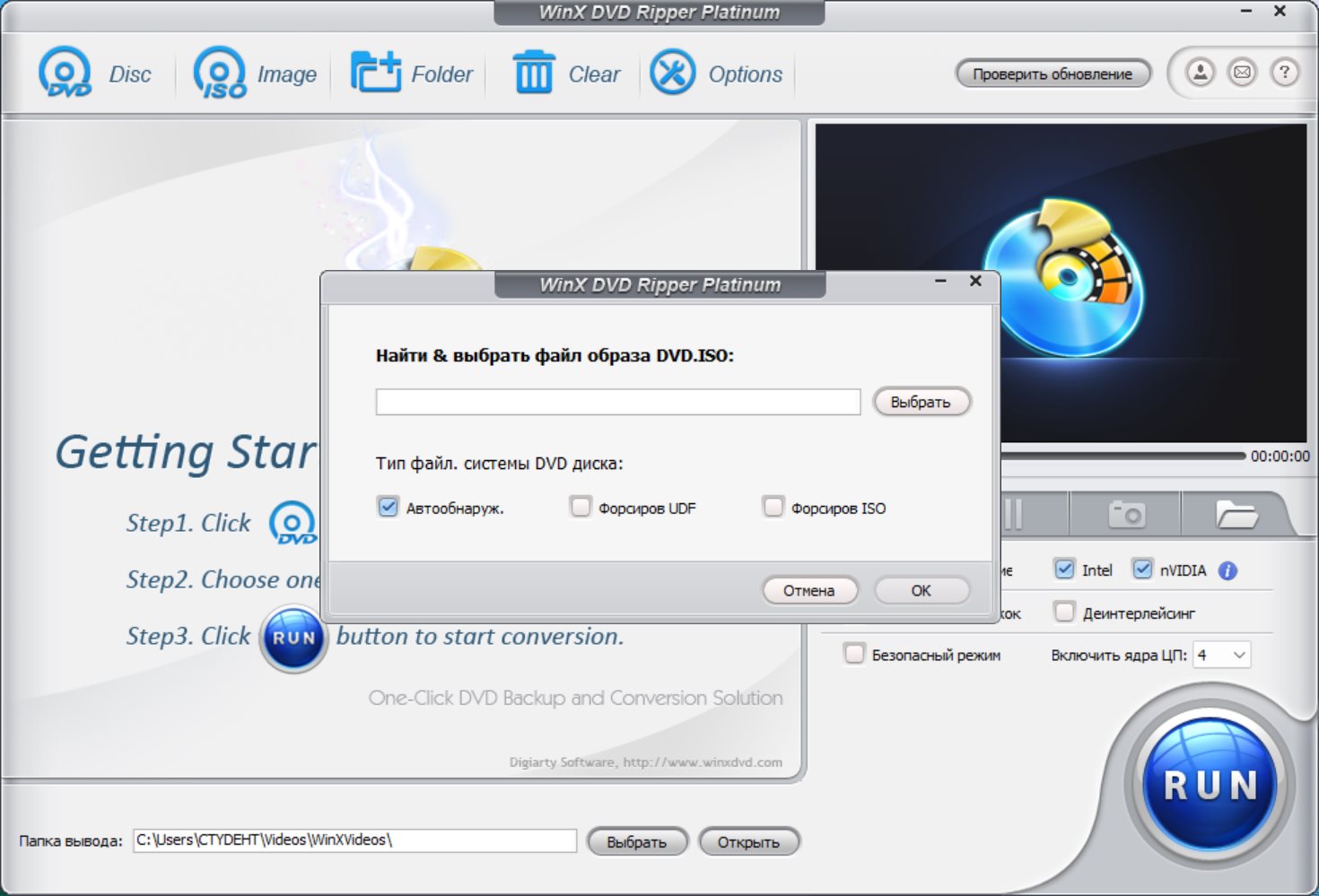Expand CPU cores dropdown
1319x896 pixels.
pyautogui.click(x=1221, y=655)
